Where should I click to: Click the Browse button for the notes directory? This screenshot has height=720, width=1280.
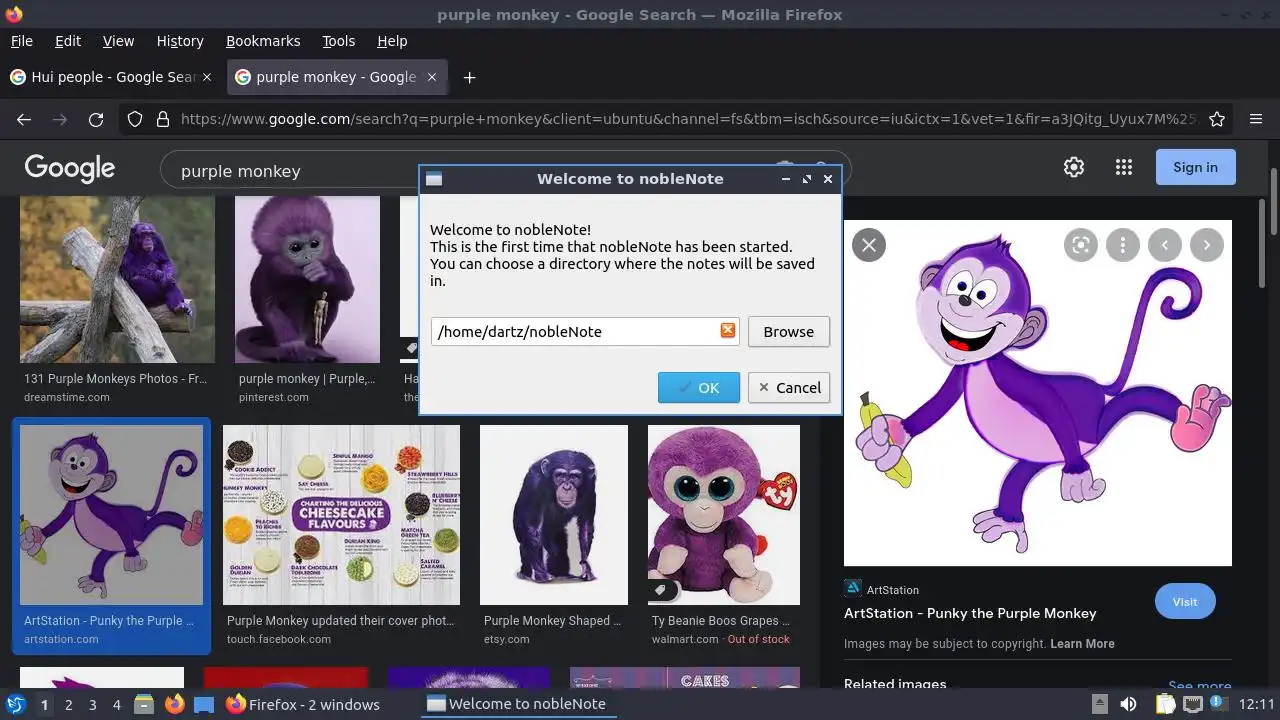(789, 332)
